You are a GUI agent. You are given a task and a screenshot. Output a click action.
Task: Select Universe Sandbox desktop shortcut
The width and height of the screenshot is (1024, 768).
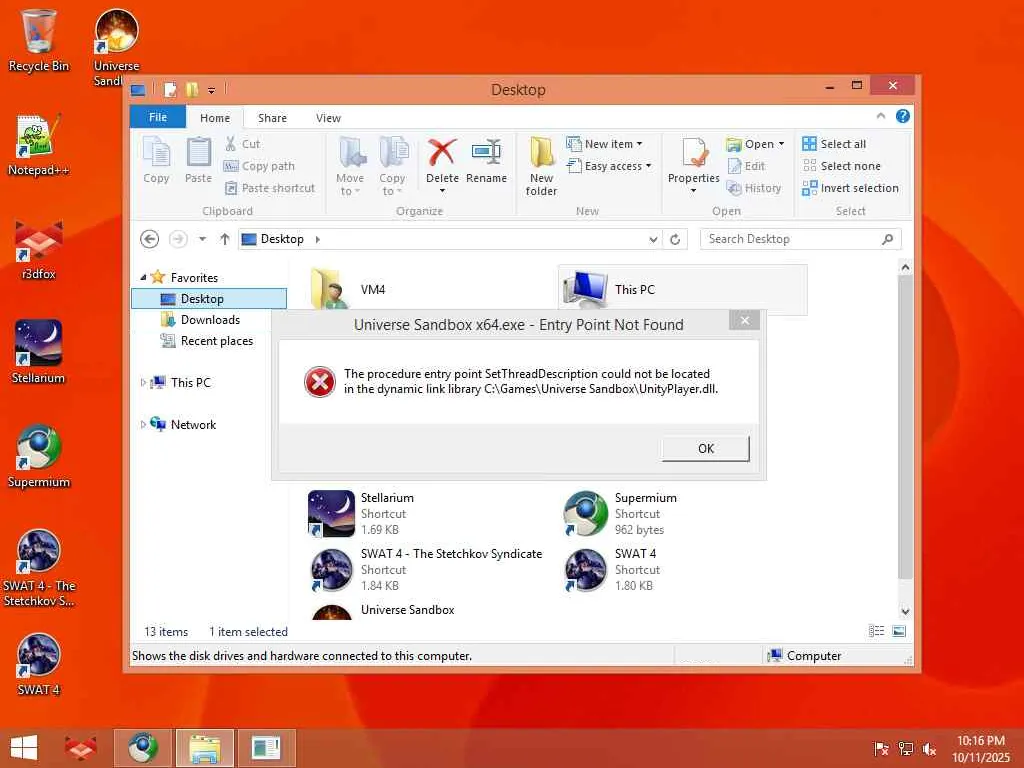(116, 47)
